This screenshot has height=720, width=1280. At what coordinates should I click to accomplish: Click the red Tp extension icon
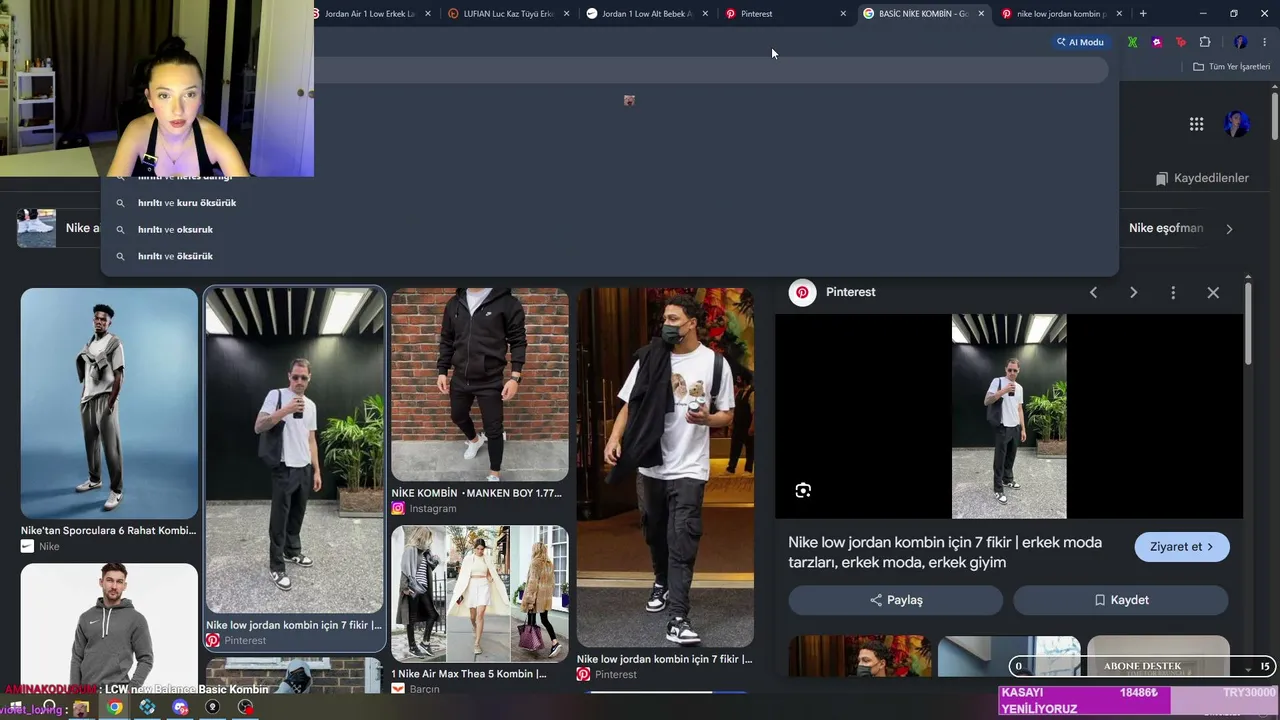(x=1181, y=42)
